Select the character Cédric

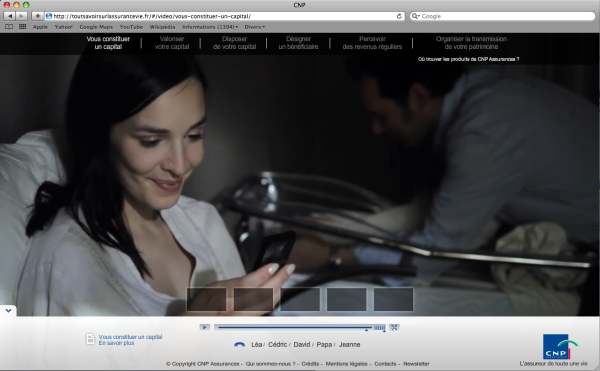pos(277,345)
